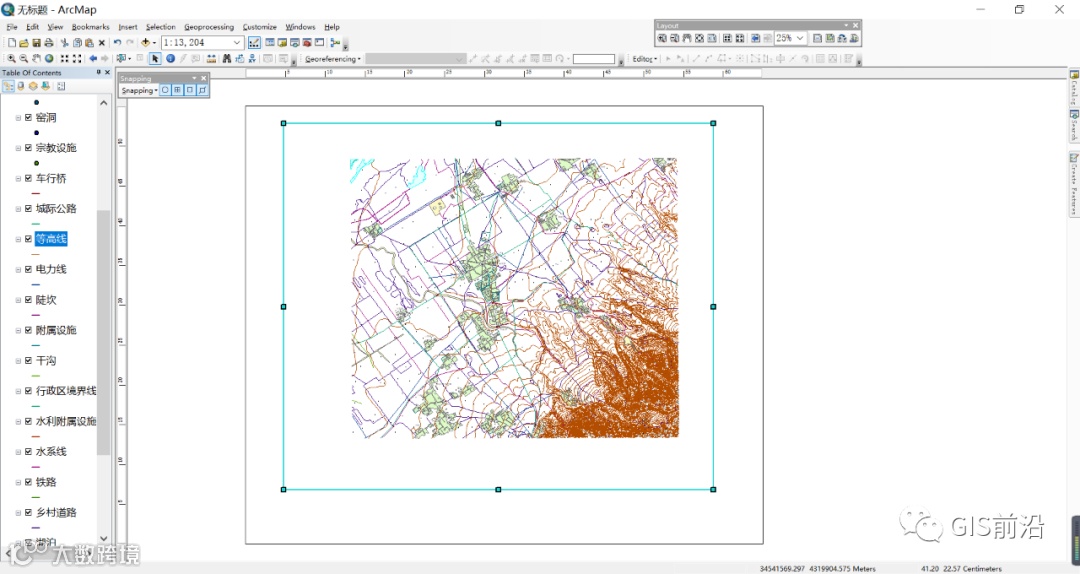Image resolution: width=1080 pixels, height=574 pixels.
Task: Click the Editor Toolbar icon
Action: [x=254, y=43]
